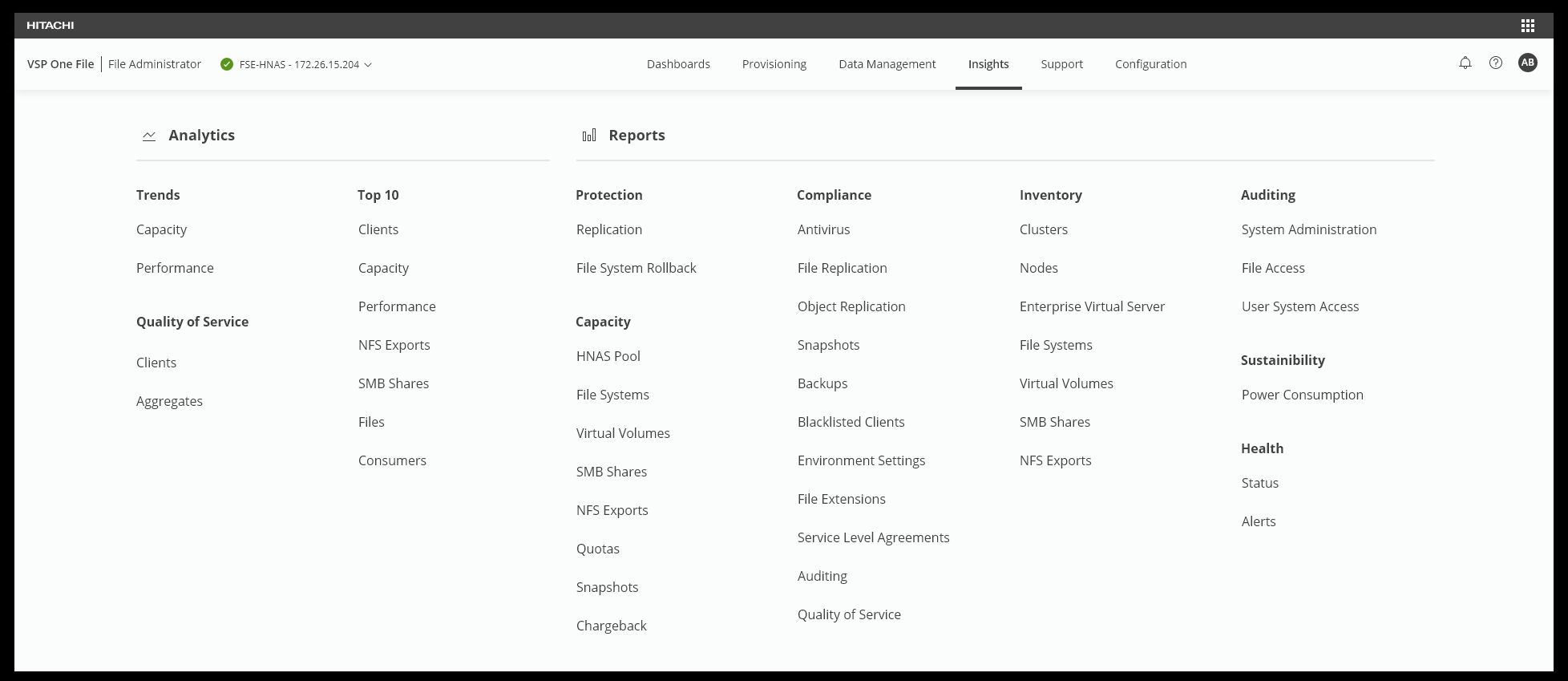Open File Access auditing report

[x=1273, y=268]
